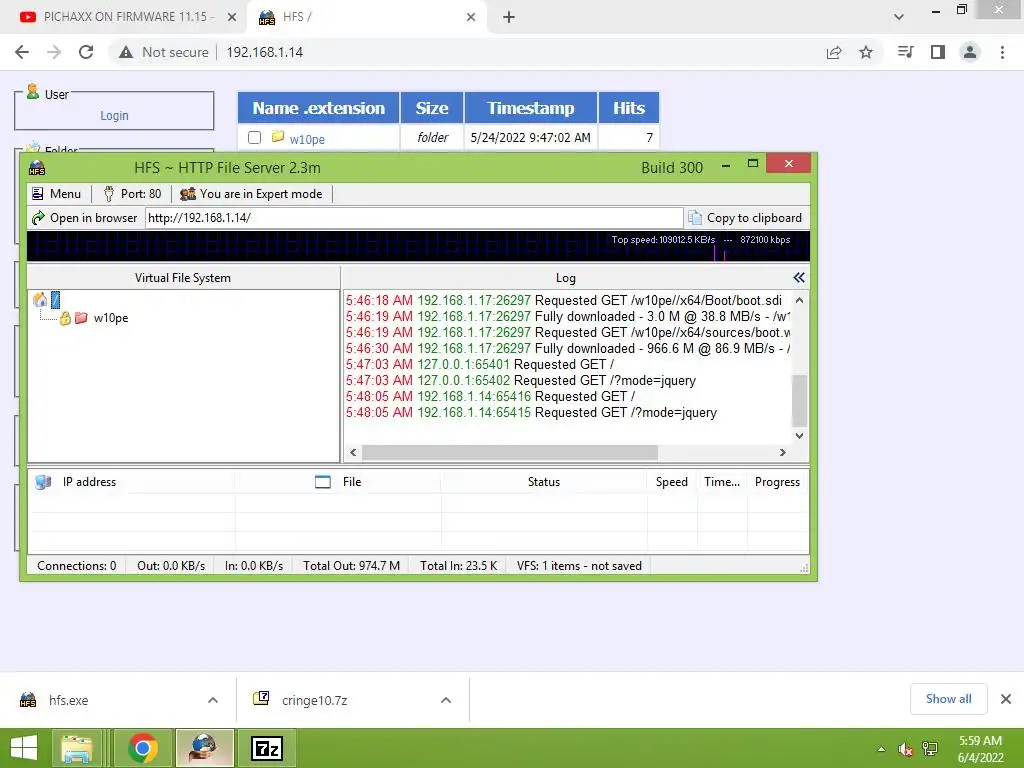Open Windows Start button
Screen dimensions: 1024x768
[x=24, y=748]
